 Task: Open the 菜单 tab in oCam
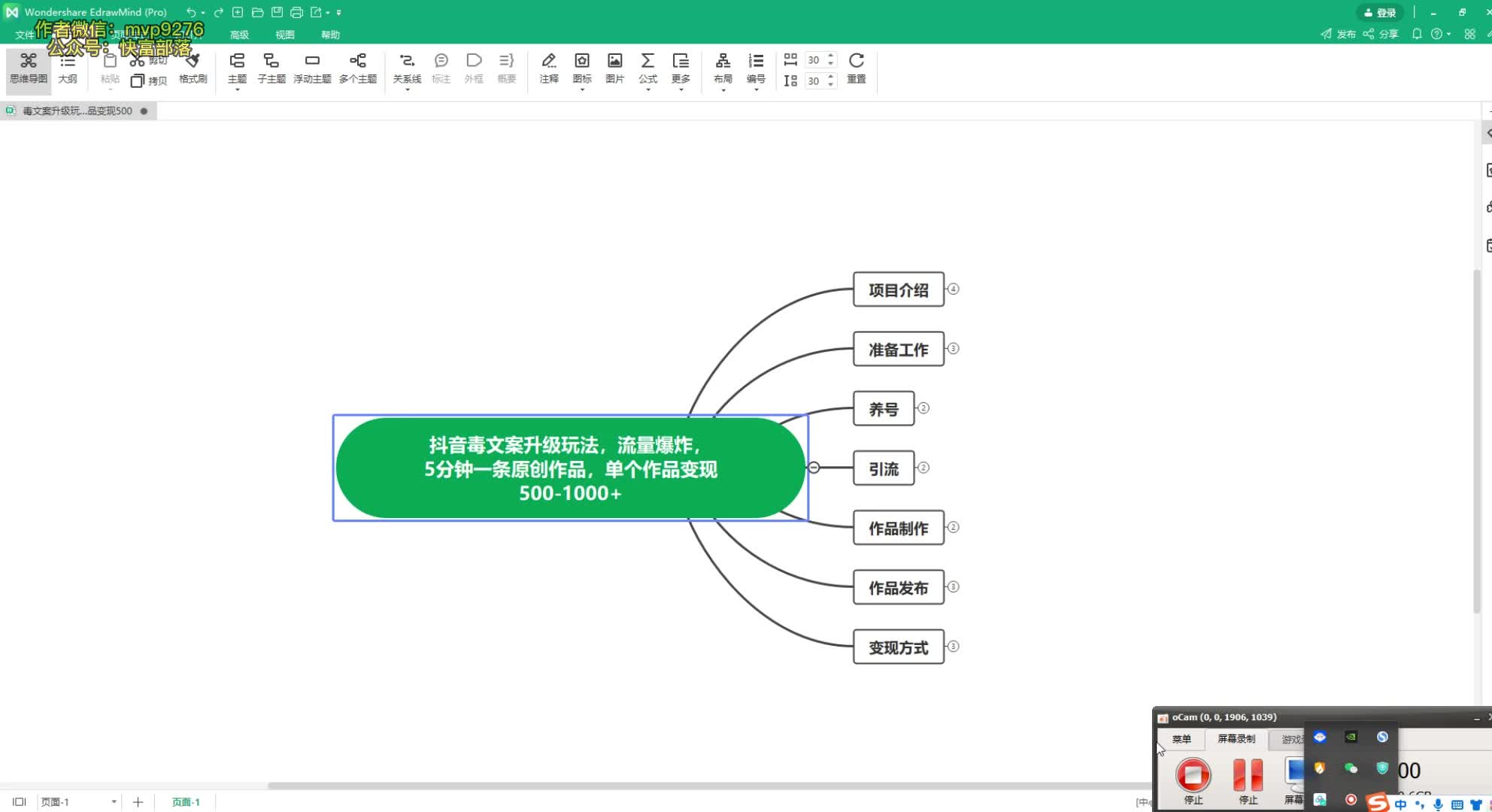coord(1181,739)
